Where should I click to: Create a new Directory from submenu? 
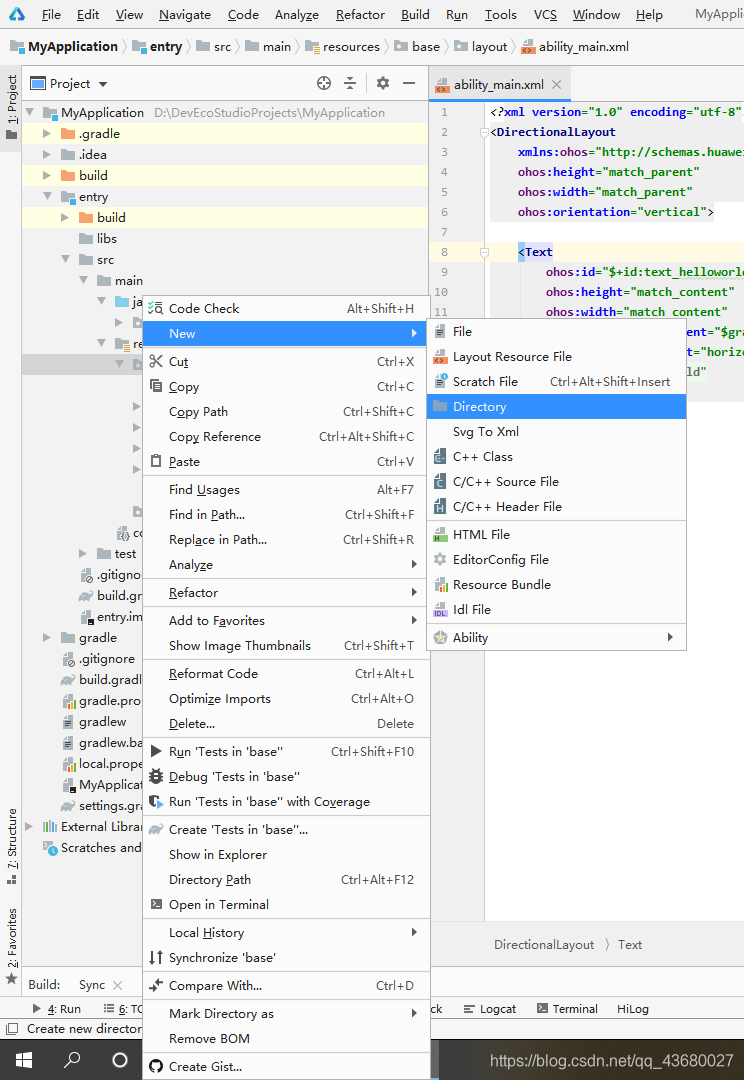click(557, 406)
